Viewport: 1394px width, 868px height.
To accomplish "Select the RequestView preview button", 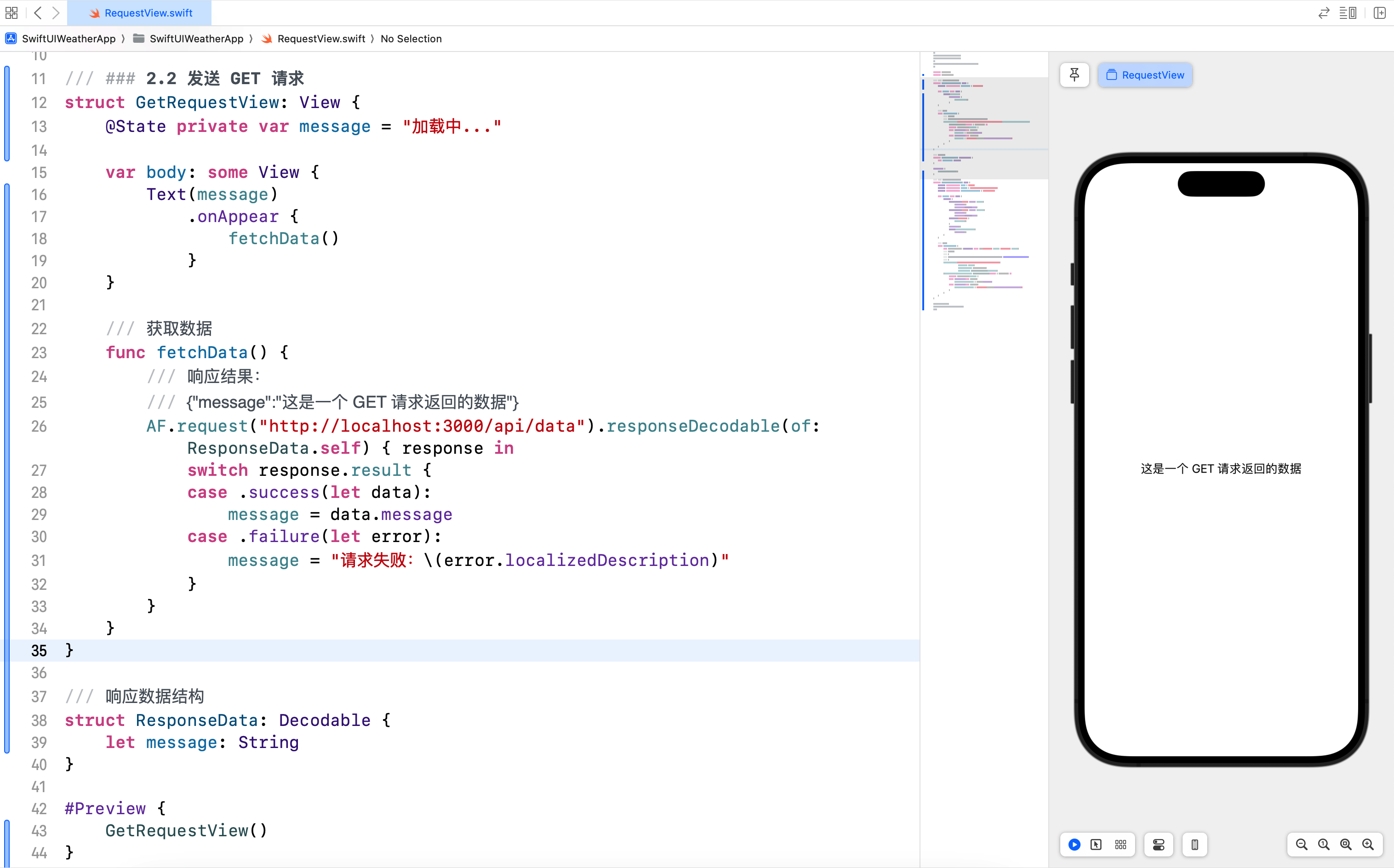I will click(x=1145, y=74).
